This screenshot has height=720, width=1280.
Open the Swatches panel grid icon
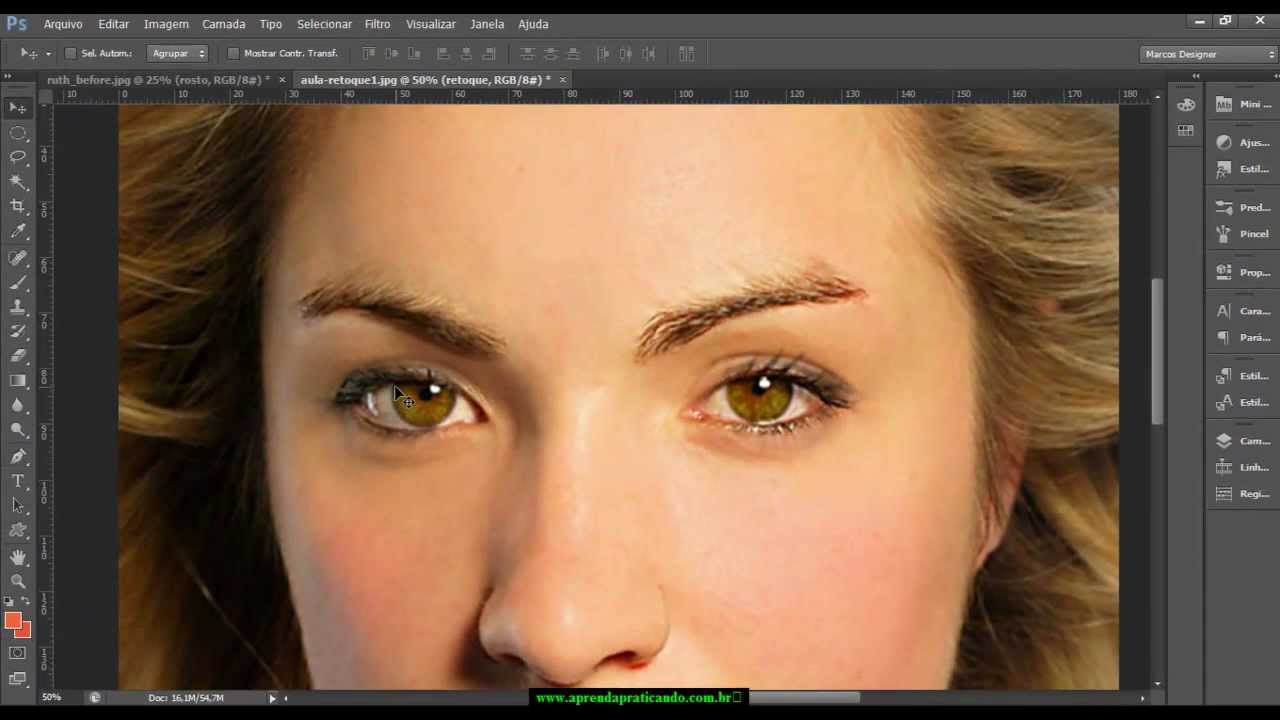pyautogui.click(x=1186, y=130)
